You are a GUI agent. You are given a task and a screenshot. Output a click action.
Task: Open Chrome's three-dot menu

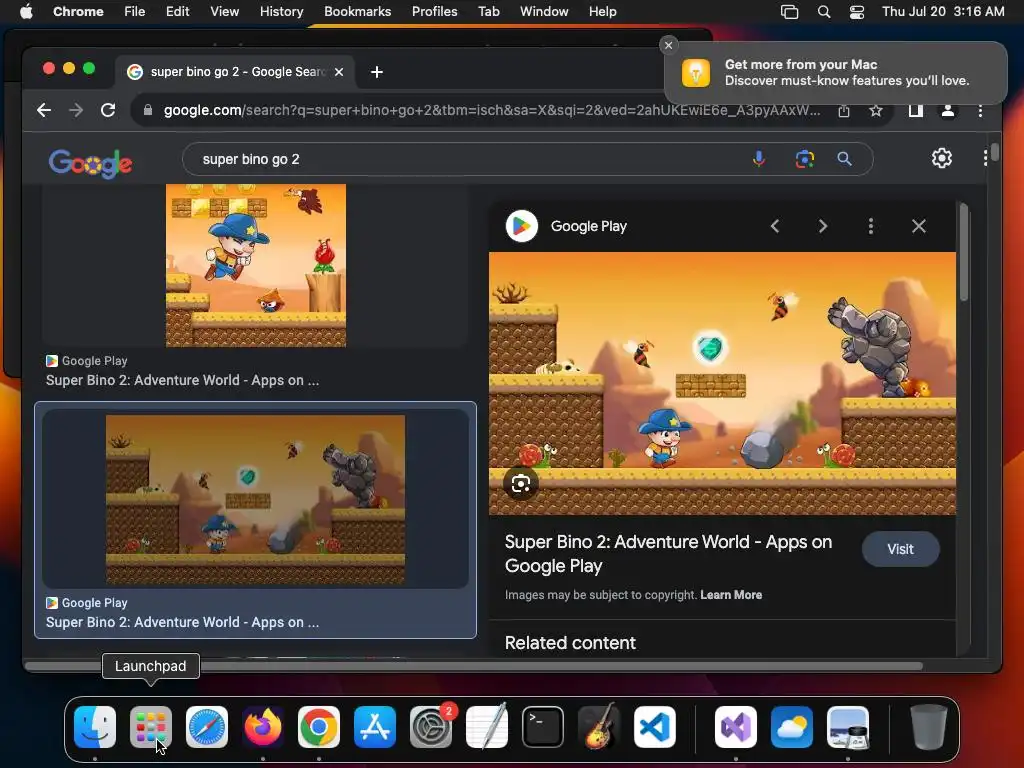pos(980,111)
